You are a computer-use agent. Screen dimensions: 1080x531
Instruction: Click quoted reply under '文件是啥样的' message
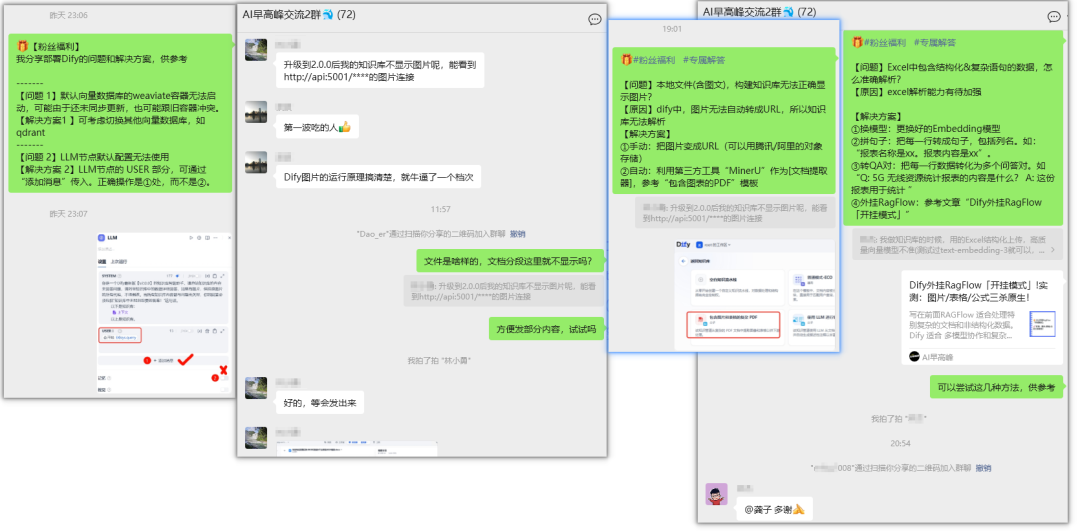(505, 291)
